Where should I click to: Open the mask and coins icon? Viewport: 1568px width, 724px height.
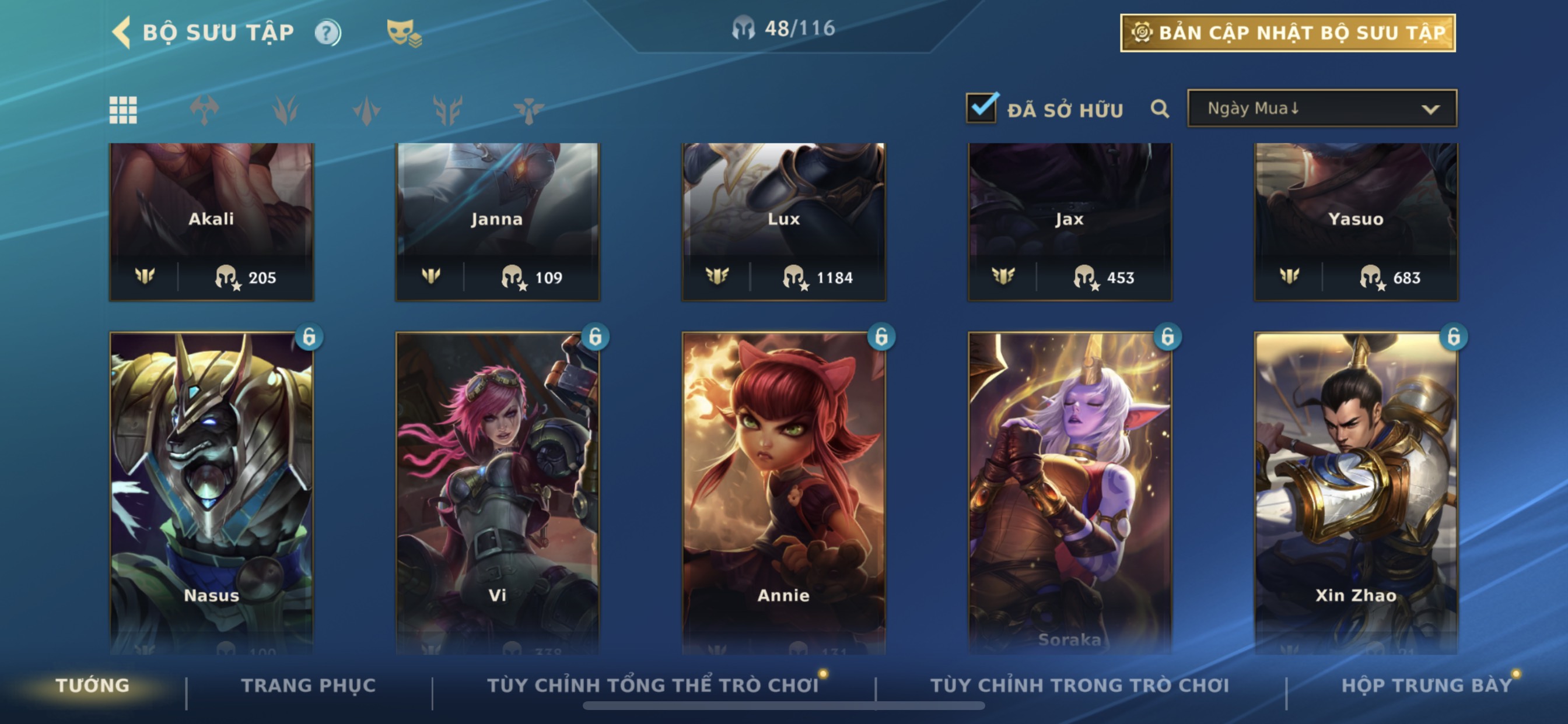(404, 33)
